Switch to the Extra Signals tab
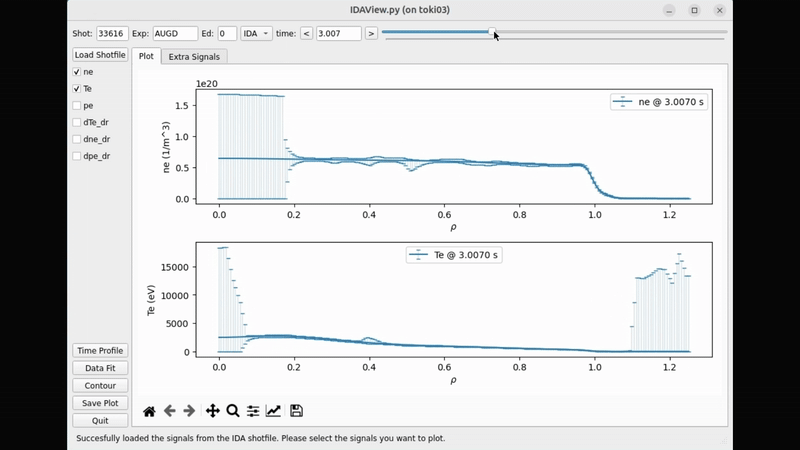The image size is (800, 450). click(x=196, y=57)
